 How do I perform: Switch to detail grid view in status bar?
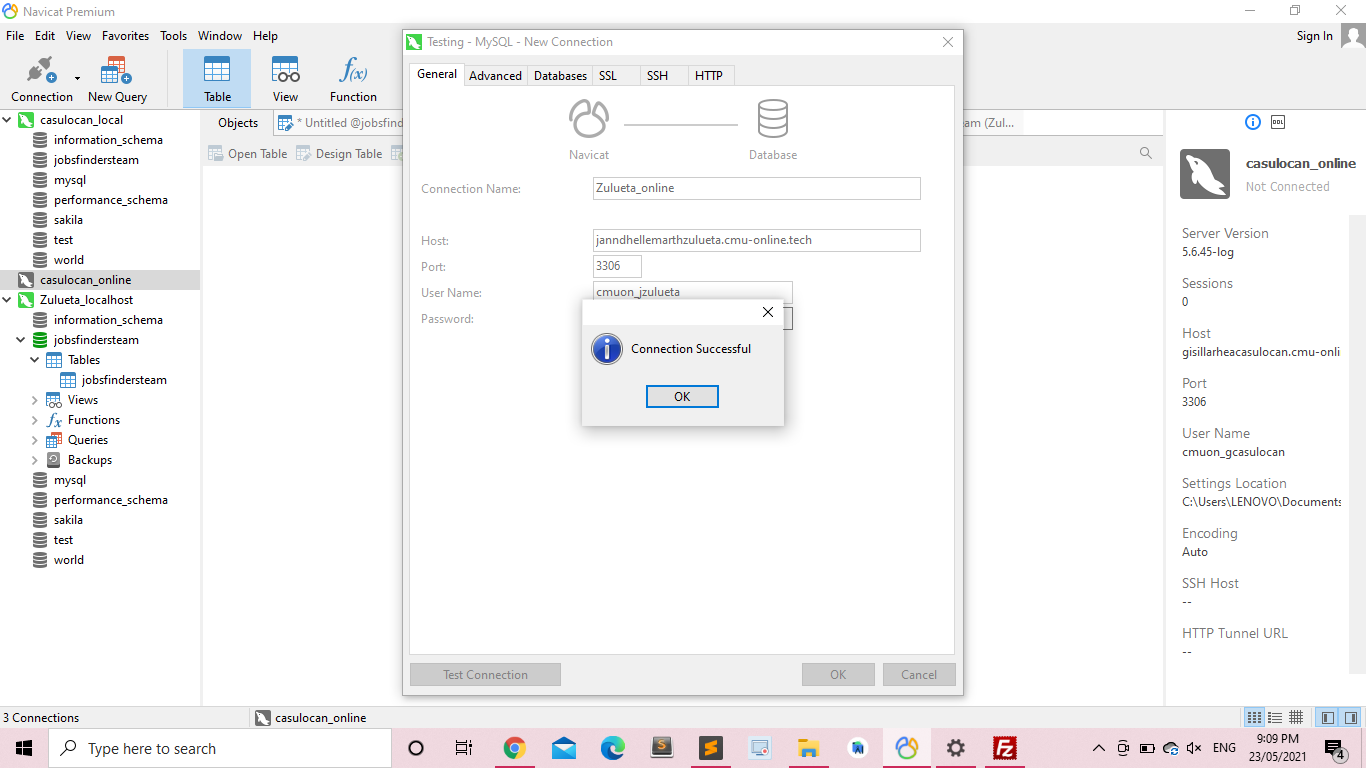coord(1296,717)
